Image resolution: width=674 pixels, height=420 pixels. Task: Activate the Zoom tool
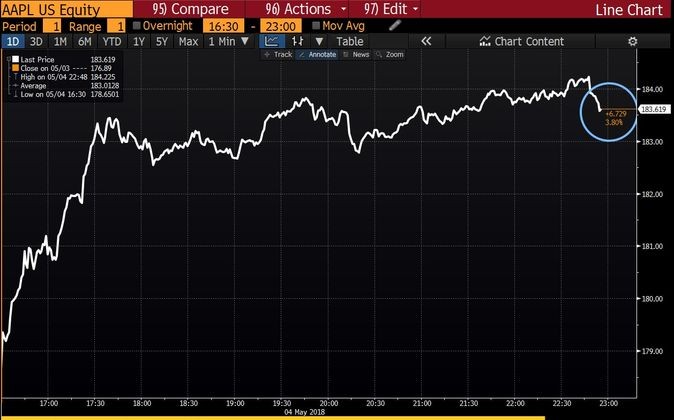391,54
